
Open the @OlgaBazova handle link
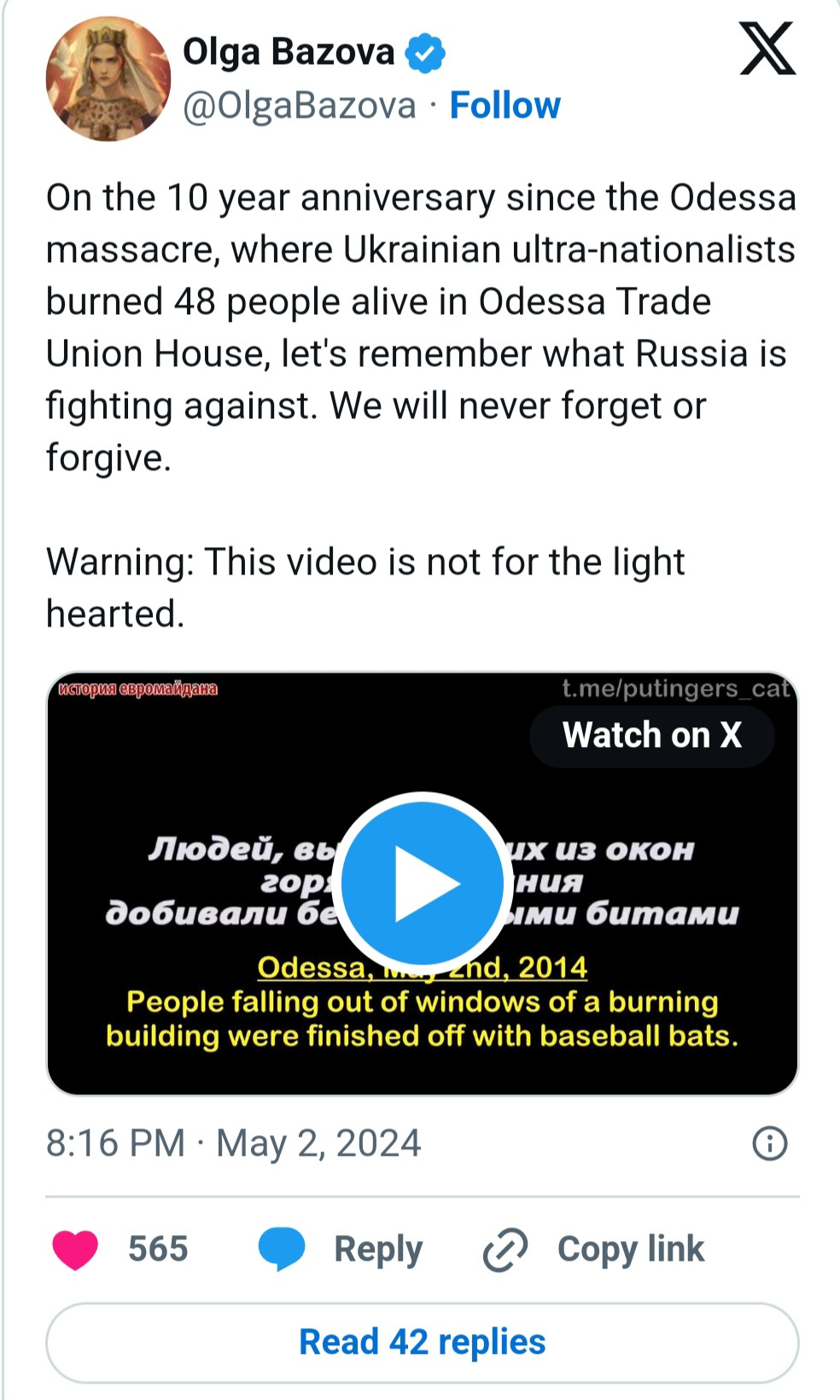tap(300, 106)
